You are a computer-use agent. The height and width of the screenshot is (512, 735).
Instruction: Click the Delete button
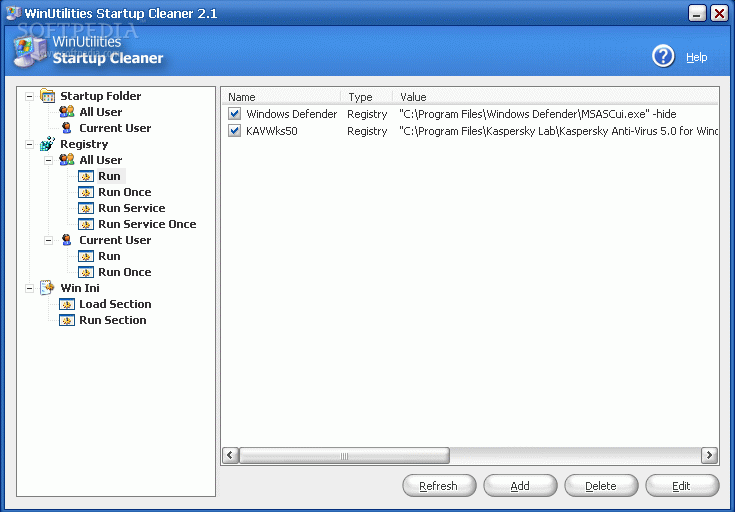(x=601, y=486)
